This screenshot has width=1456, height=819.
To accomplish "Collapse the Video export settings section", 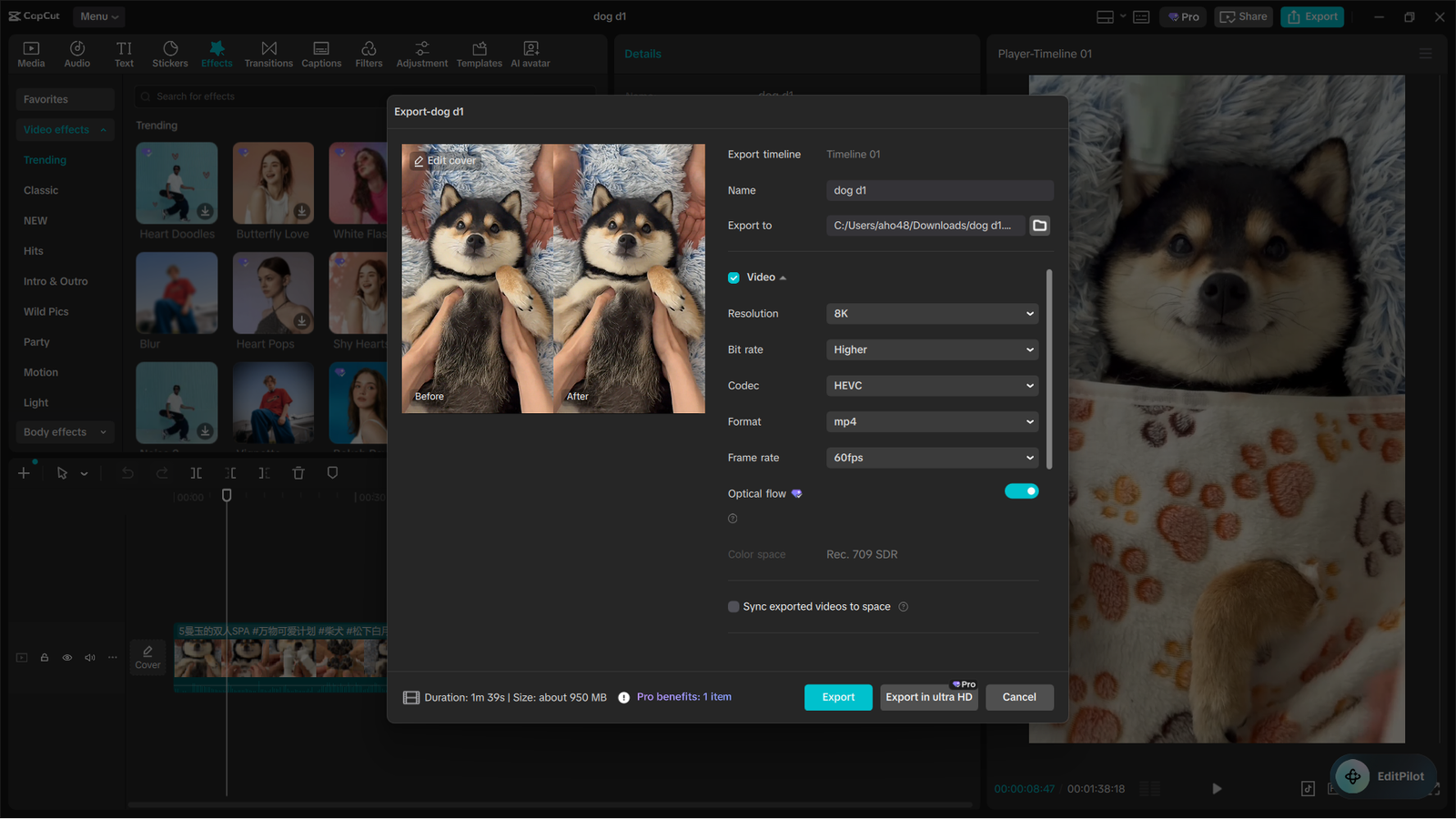I will tap(783, 277).
